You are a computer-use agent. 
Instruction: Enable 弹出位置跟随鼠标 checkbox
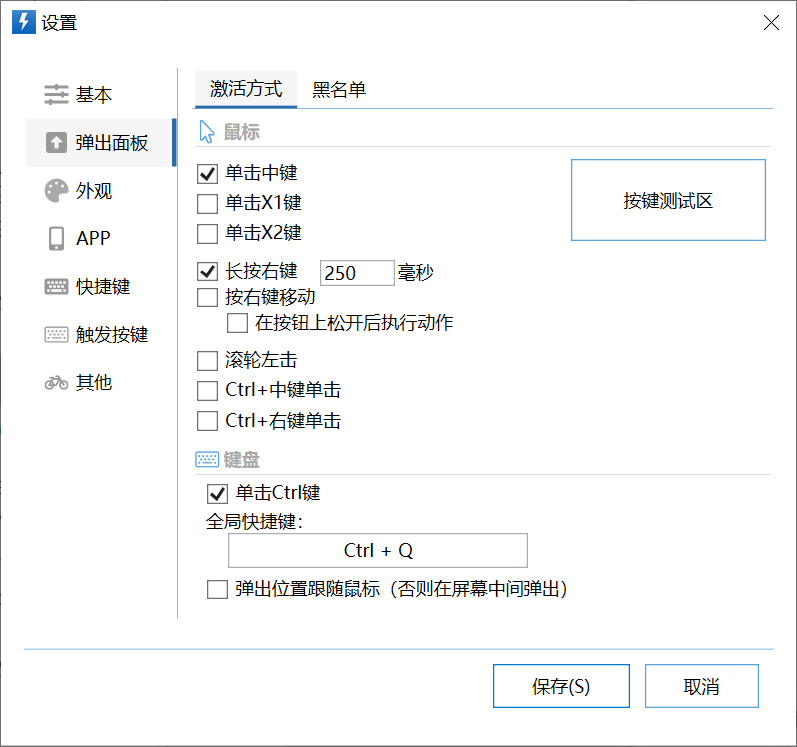(x=217, y=590)
